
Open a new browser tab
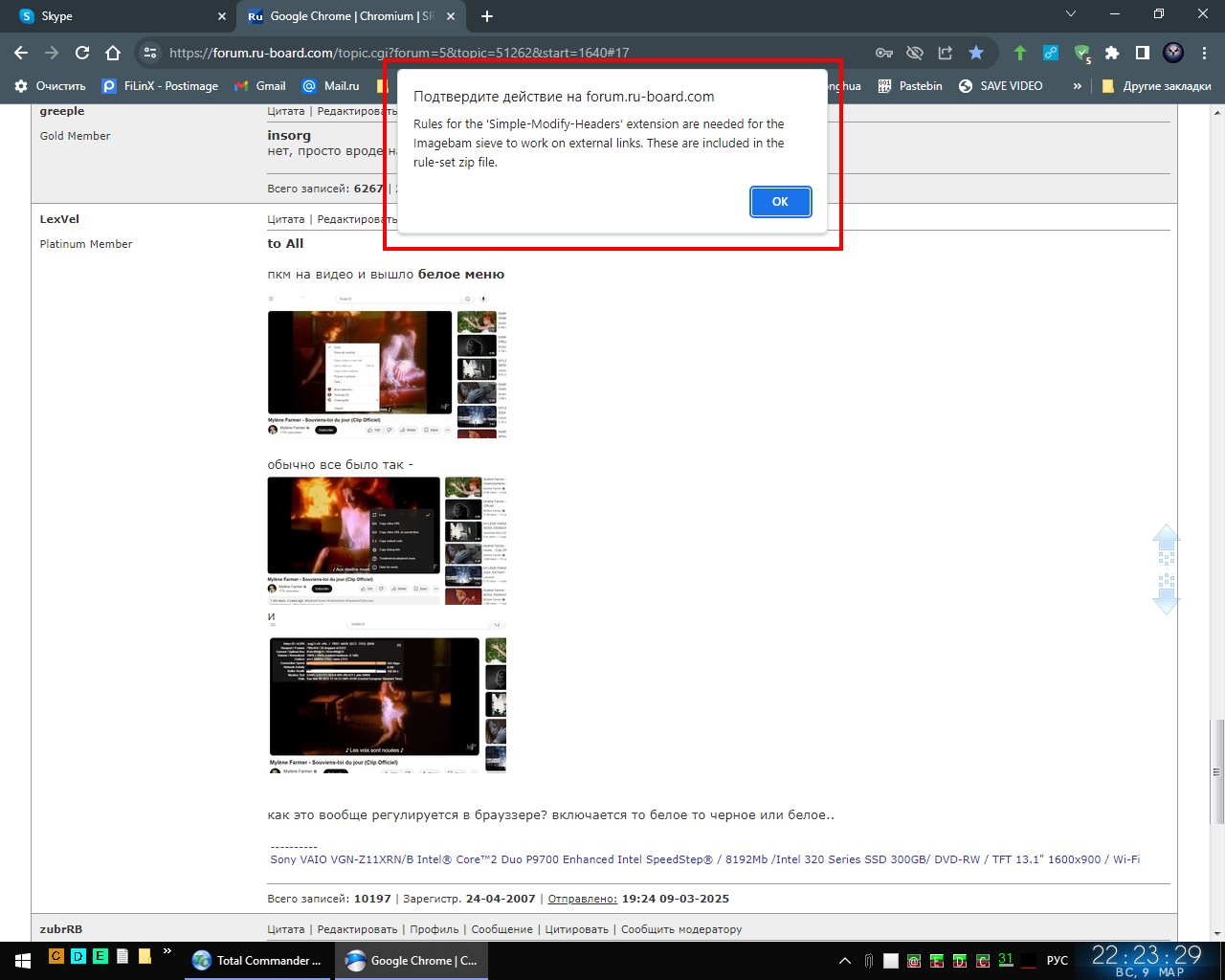[487, 16]
